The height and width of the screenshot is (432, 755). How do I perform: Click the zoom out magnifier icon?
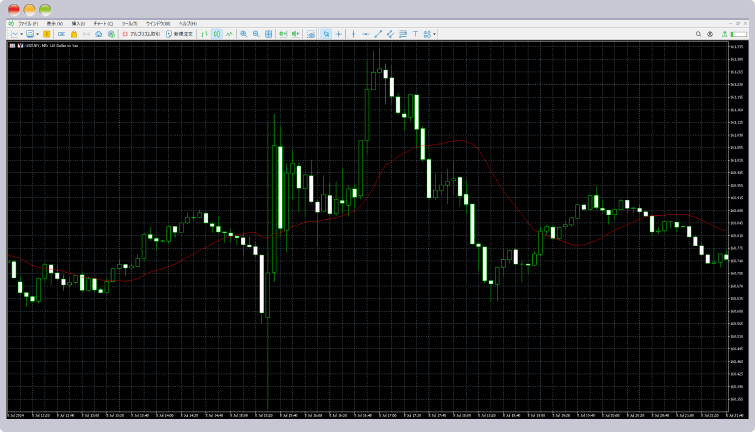(x=256, y=34)
